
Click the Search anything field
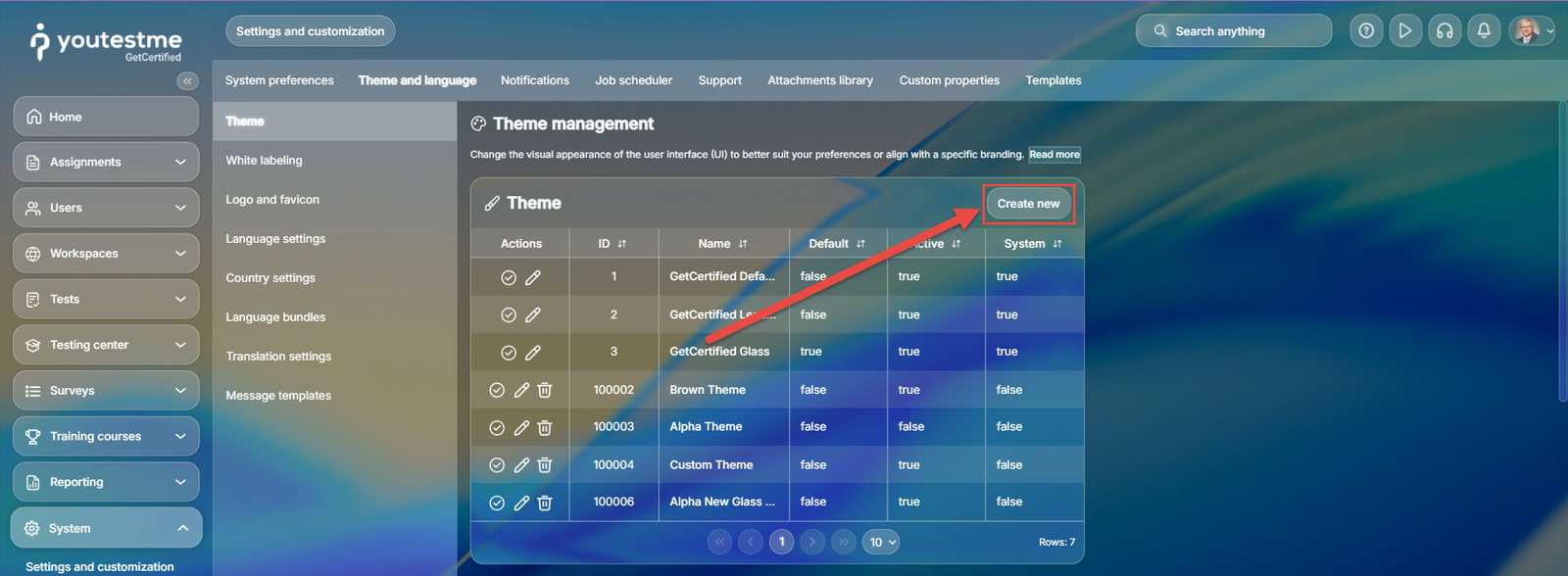pos(1234,31)
